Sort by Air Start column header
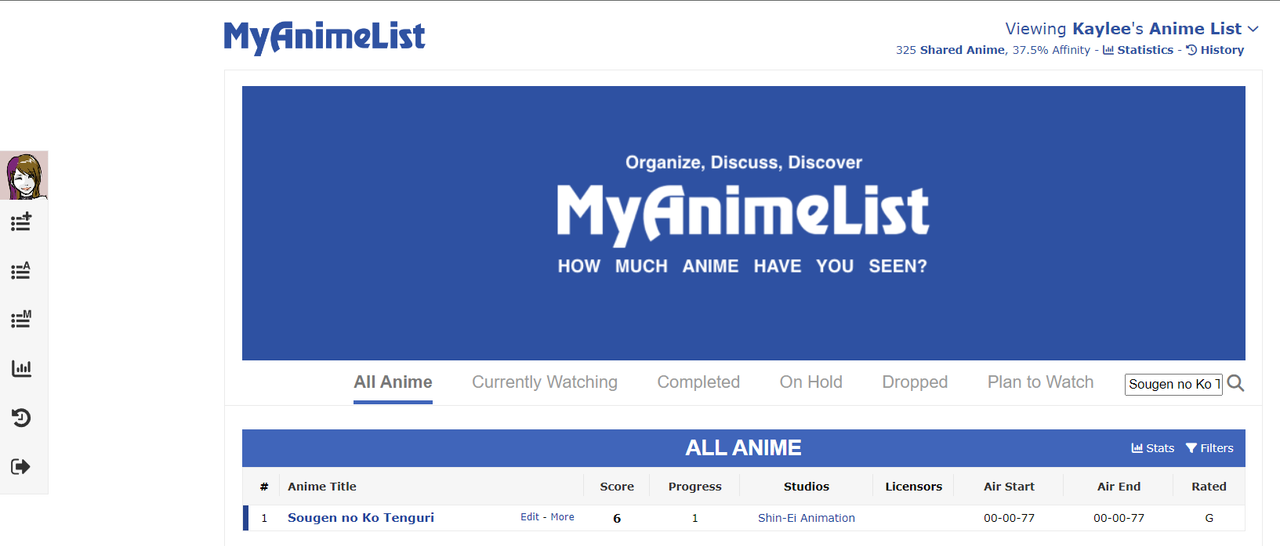This screenshot has width=1280, height=546. [x=1009, y=487]
